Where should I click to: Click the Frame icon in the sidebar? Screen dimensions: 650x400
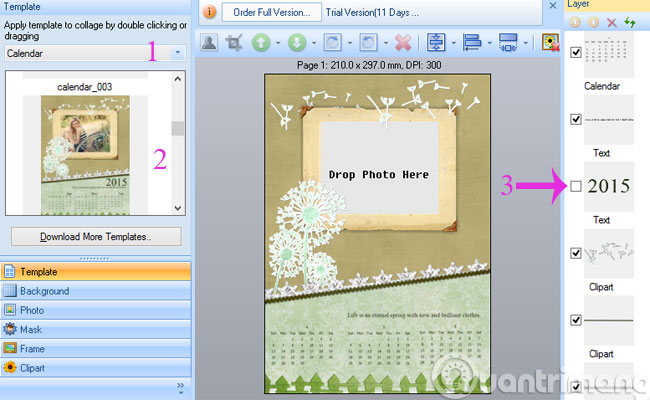(x=10, y=348)
